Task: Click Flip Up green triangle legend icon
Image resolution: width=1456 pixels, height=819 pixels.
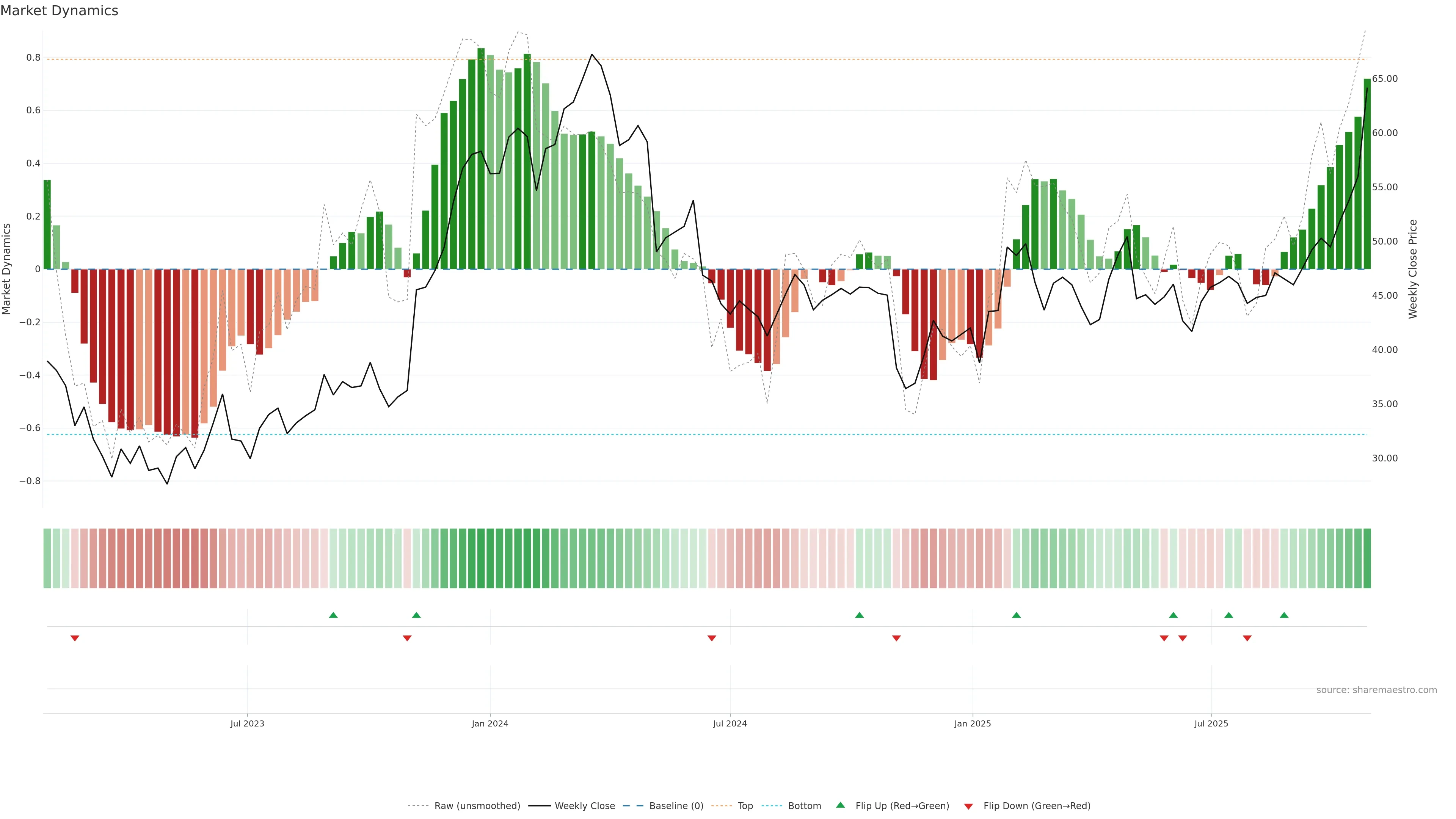Action: pyautogui.click(x=841, y=805)
